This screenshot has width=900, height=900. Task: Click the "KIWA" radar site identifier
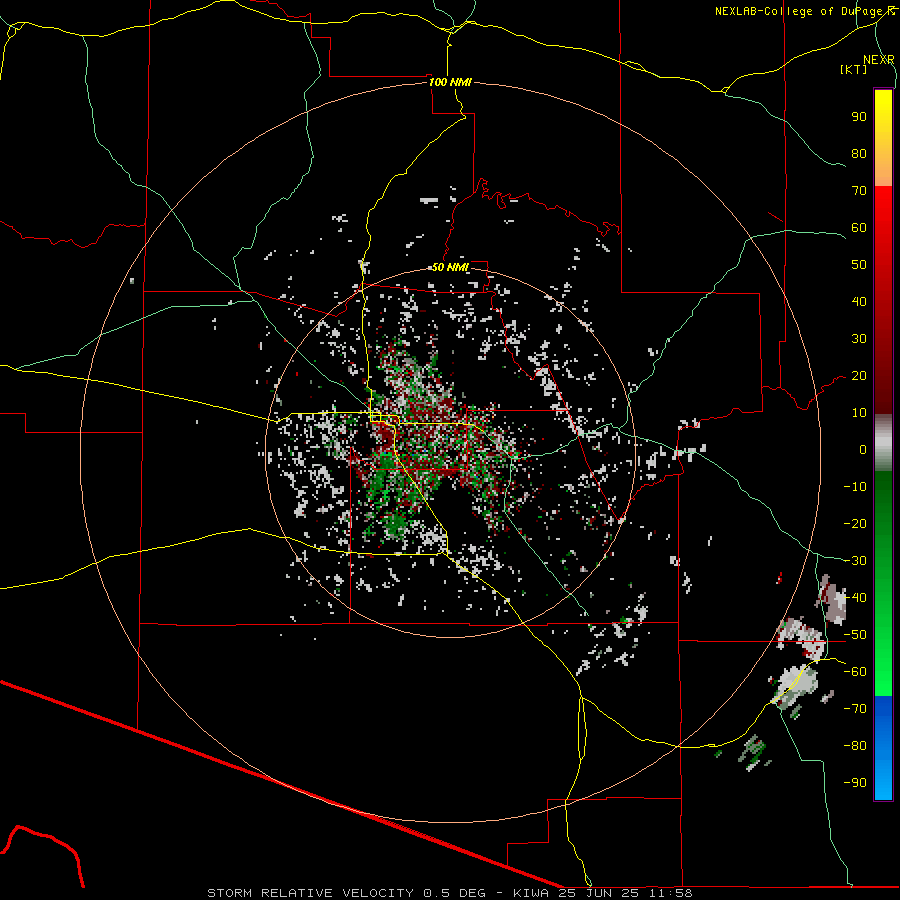(x=531, y=893)
